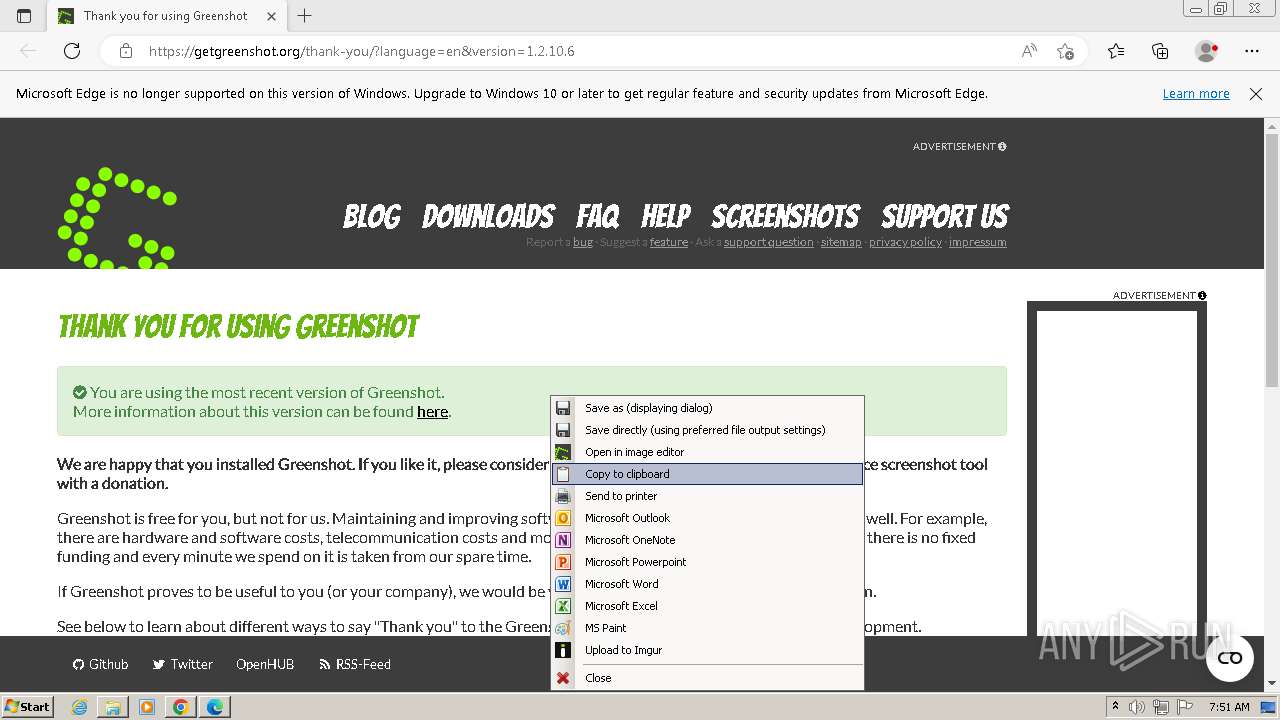The width and height of the screenshot is (1280, 720).
Task: Click the Save directly floppy icon
Action: [x=563, y=430]
